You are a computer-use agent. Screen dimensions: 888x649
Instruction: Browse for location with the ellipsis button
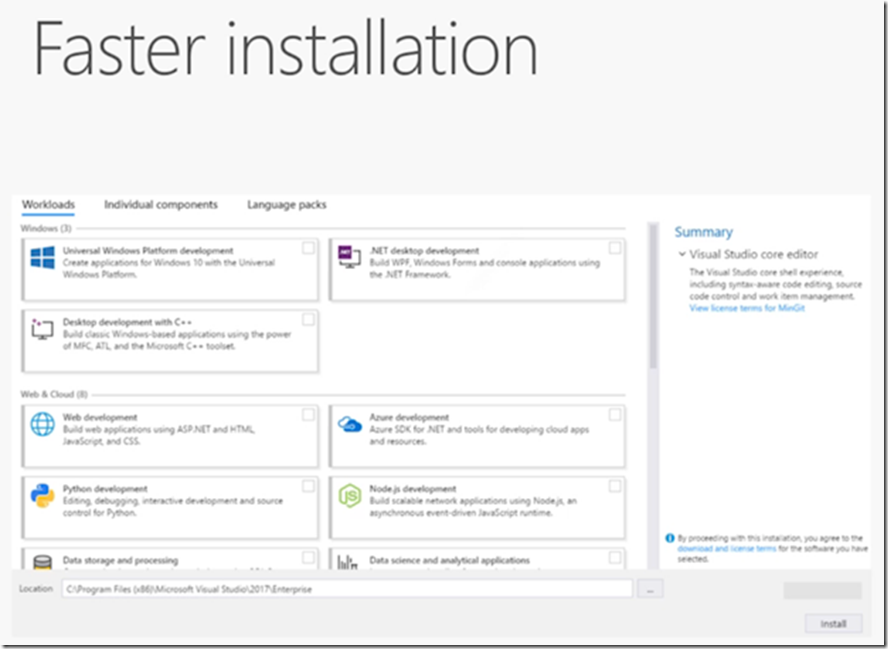click(x=650, y=589)
